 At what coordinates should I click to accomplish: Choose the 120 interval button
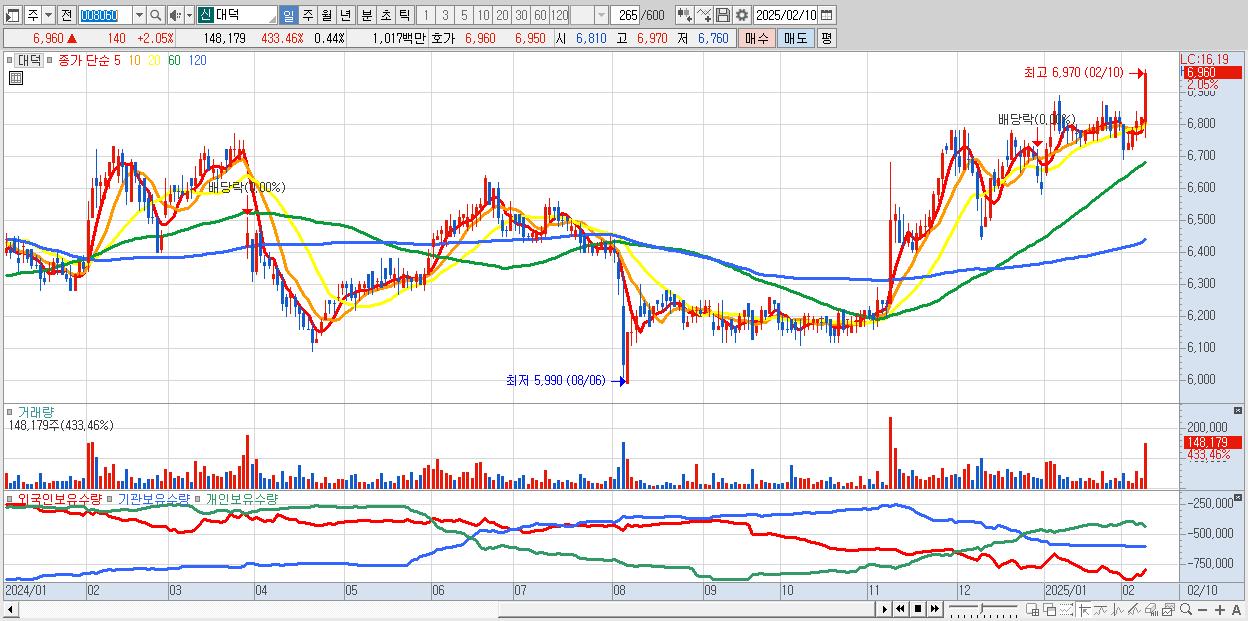(560, 16)
